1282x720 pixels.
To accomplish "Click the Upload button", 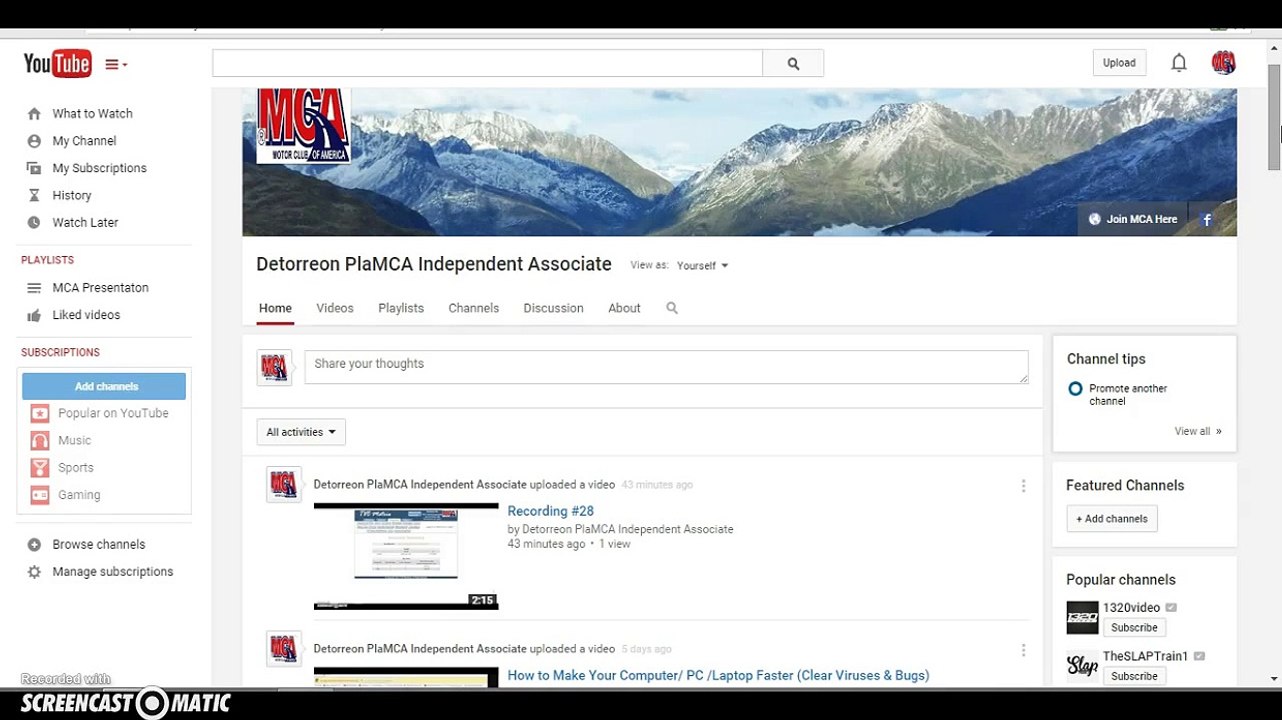I will [x=1119, y=63].
